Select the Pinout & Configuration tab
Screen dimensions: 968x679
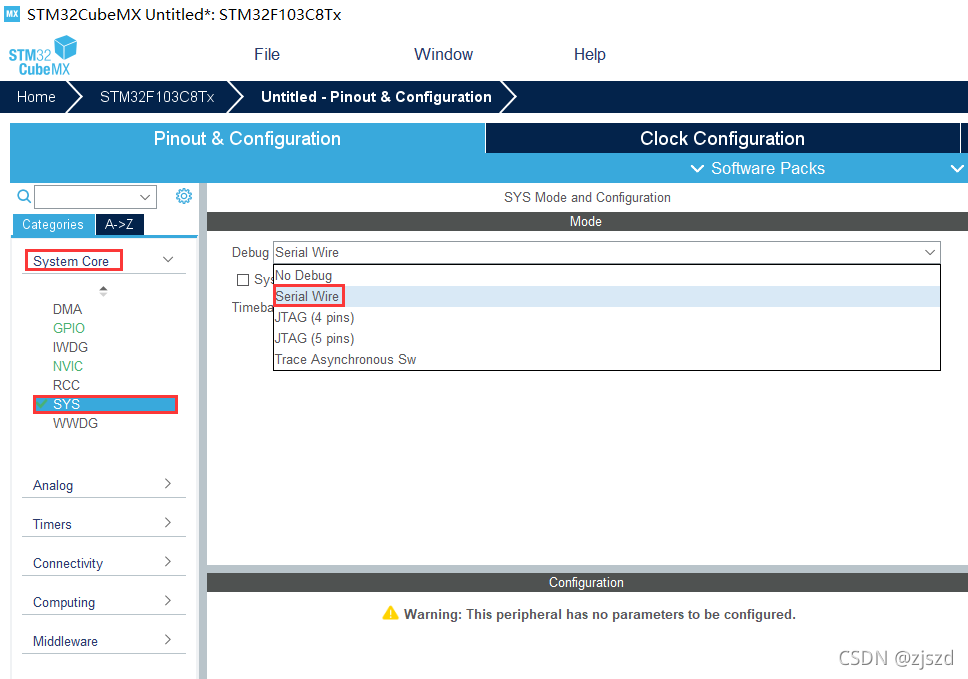tap(247, 138)
